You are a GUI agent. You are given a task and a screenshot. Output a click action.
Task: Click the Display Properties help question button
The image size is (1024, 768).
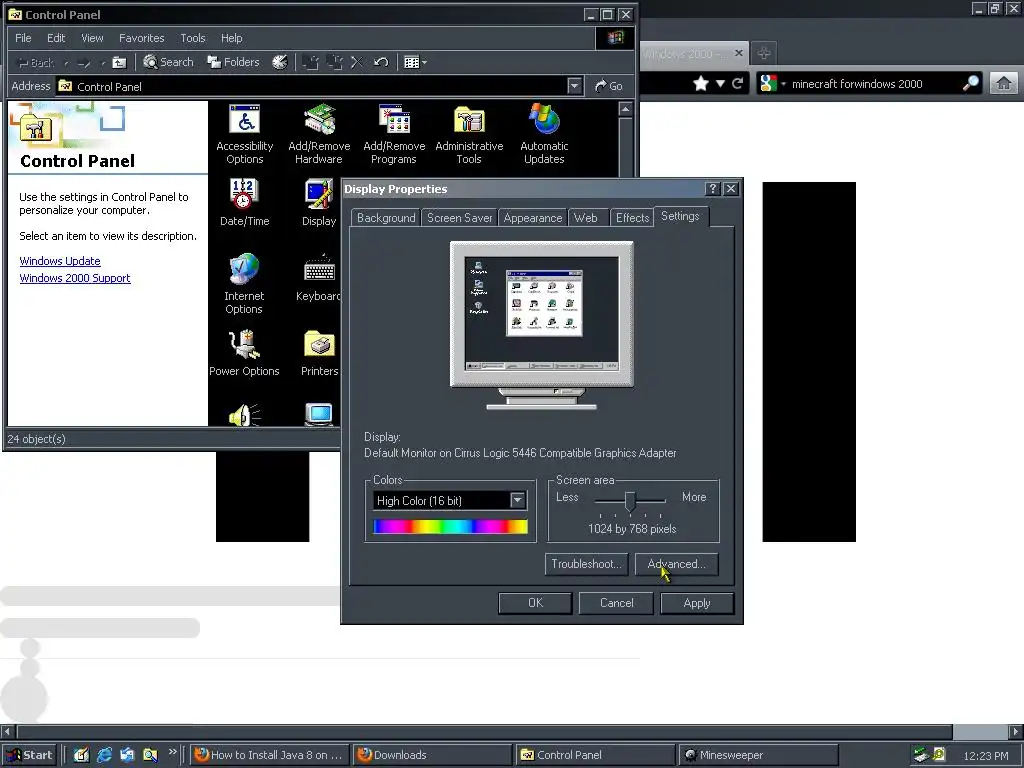pos(713,189)
